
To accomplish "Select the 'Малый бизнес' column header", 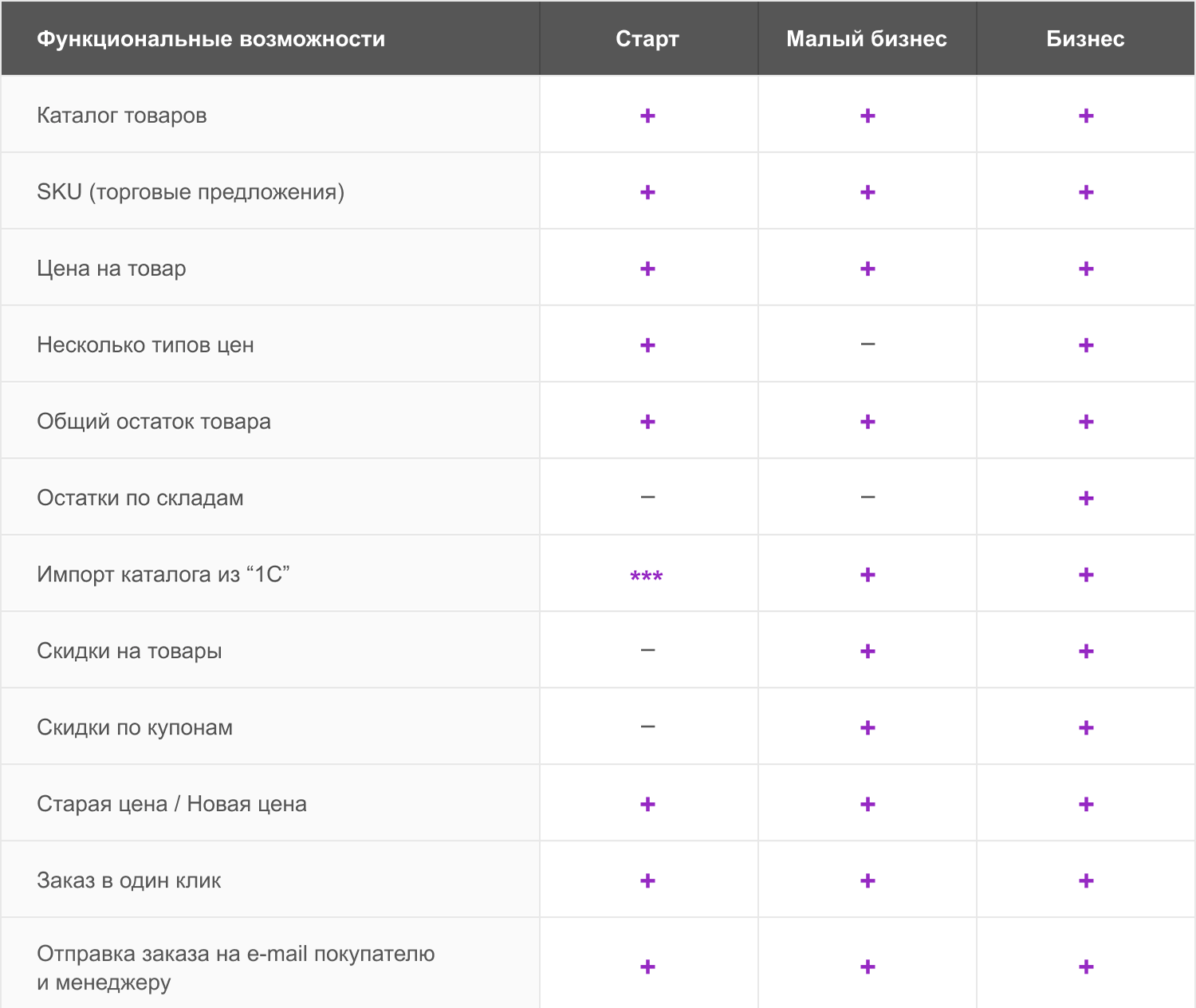I will pos(867,39).
